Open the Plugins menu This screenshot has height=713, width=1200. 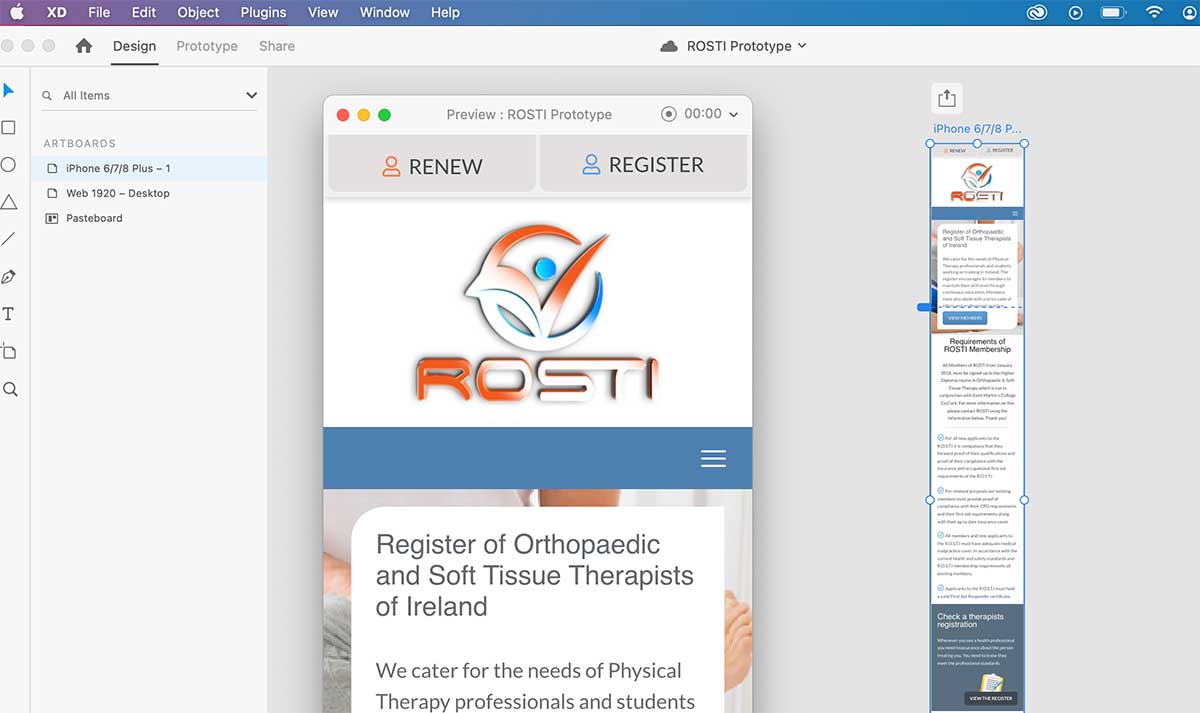[263, 12]
